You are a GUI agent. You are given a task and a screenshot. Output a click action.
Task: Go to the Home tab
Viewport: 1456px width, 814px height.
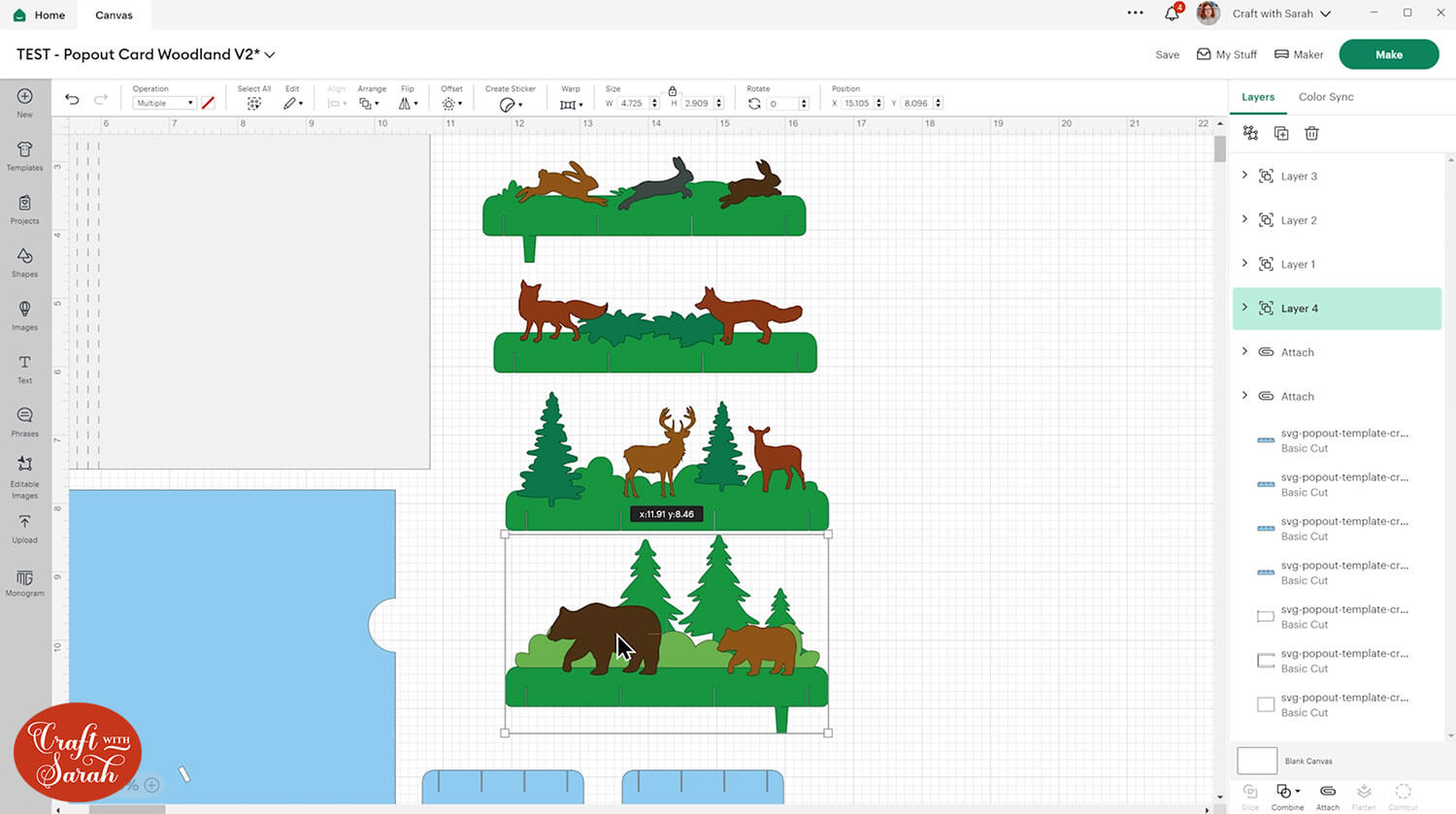tap(40, 16)
